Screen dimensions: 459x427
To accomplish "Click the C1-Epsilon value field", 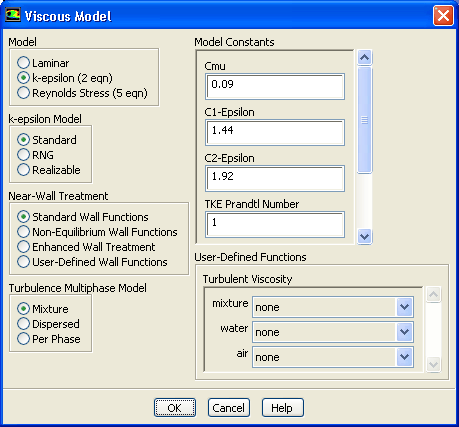I will click(275, 132).
